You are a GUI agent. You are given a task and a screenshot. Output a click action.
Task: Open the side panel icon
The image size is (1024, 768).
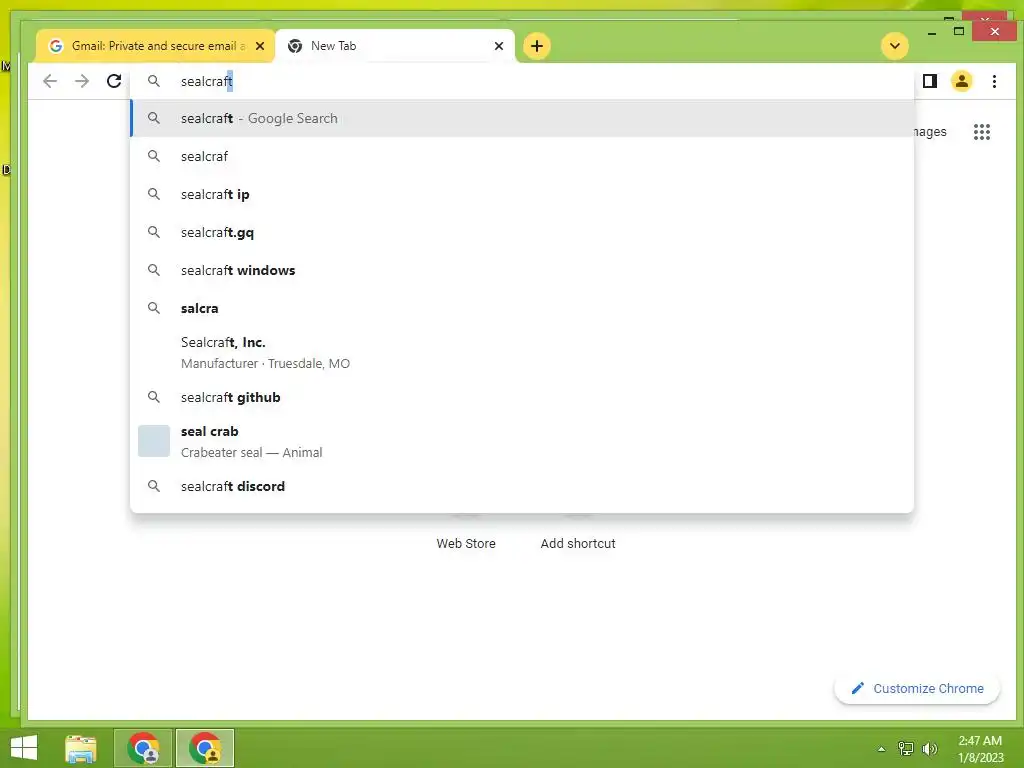[929, 81]
